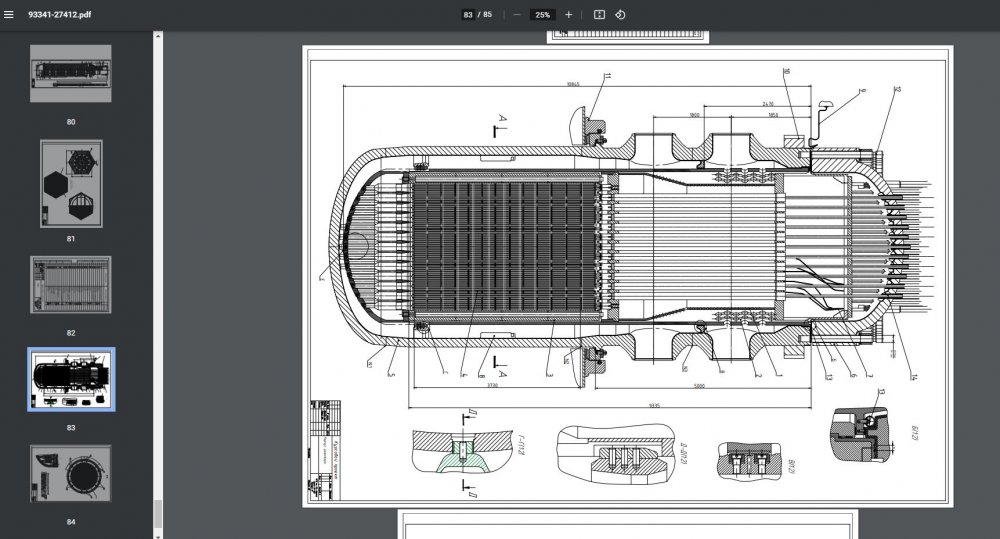Go to the page 82 thumbnail
1000x539 pixels.
point(71,285)
